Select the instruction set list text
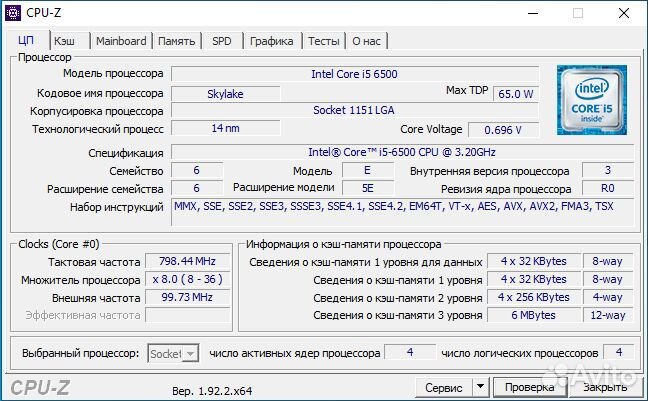This screenshot has height=401, width=648. pyautogui.click(x=393, y=206)
